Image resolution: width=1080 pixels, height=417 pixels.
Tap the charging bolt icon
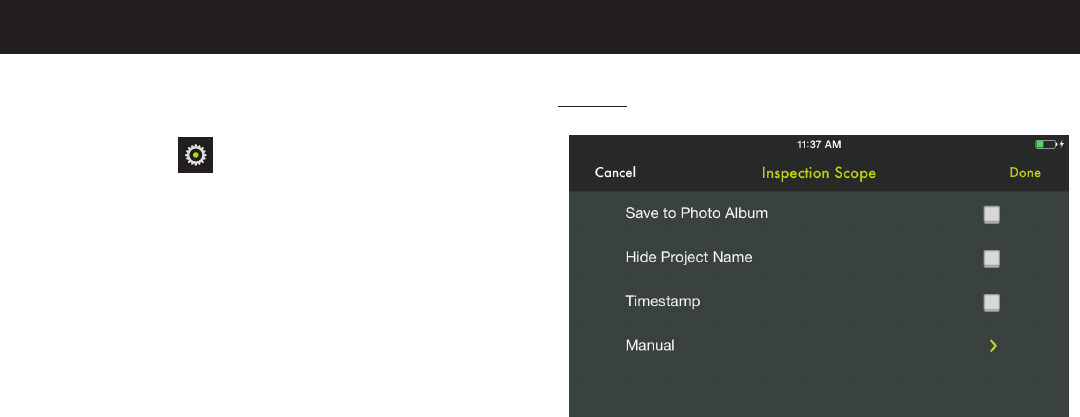pos(1062,144)
